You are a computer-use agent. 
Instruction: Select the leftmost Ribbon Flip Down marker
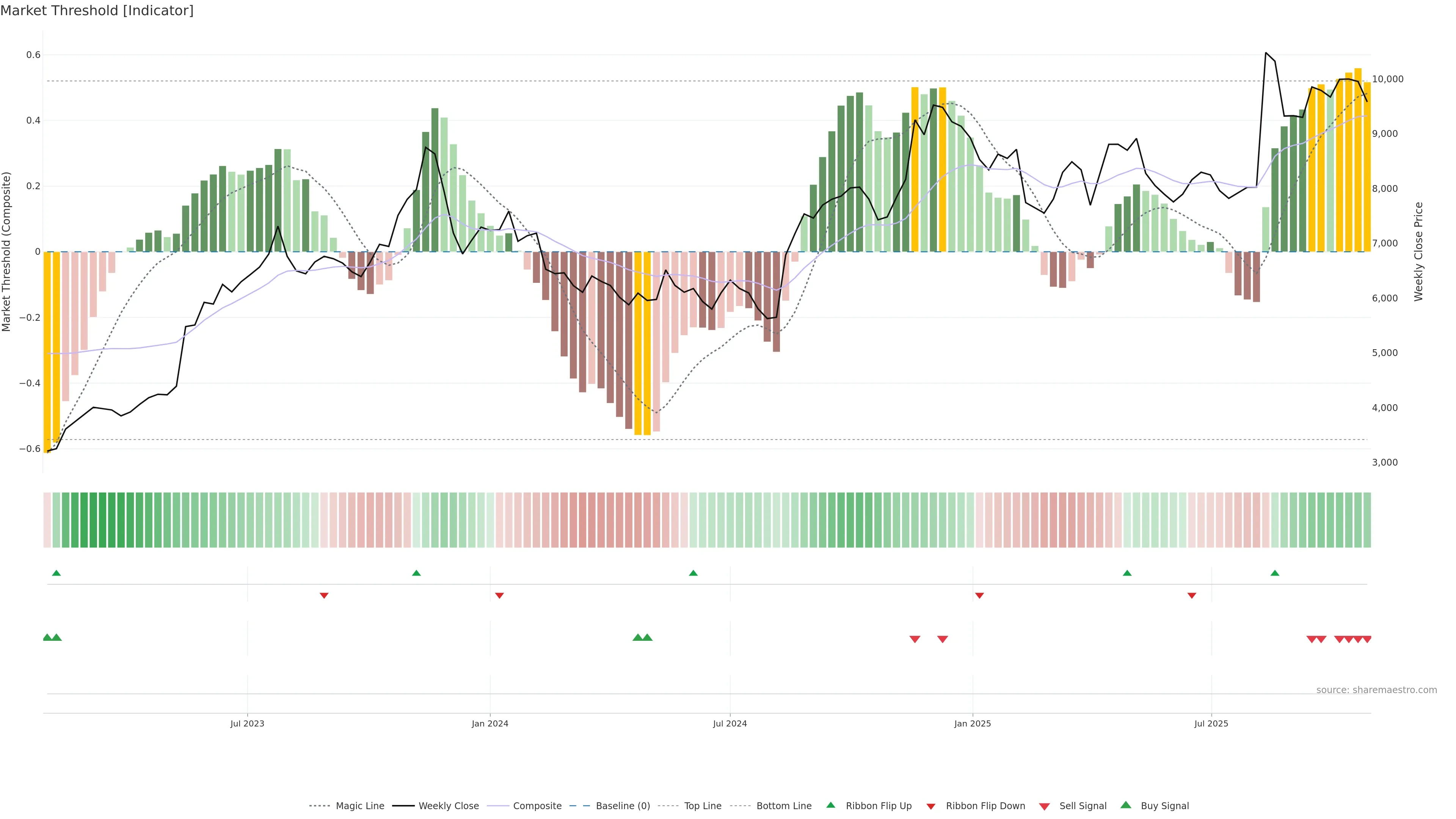(x=324, y=596)
